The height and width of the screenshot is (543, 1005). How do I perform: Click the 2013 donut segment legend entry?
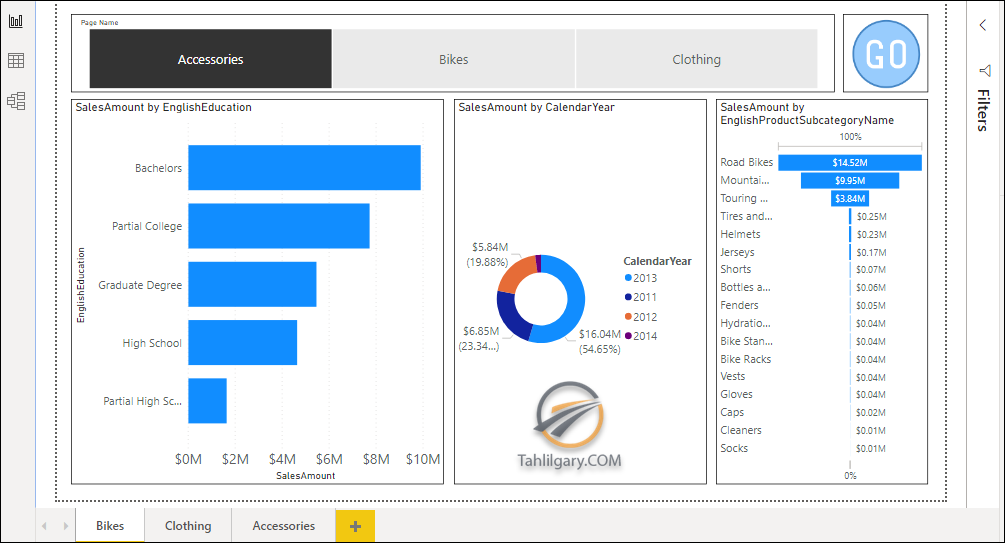tap(641, 278)
